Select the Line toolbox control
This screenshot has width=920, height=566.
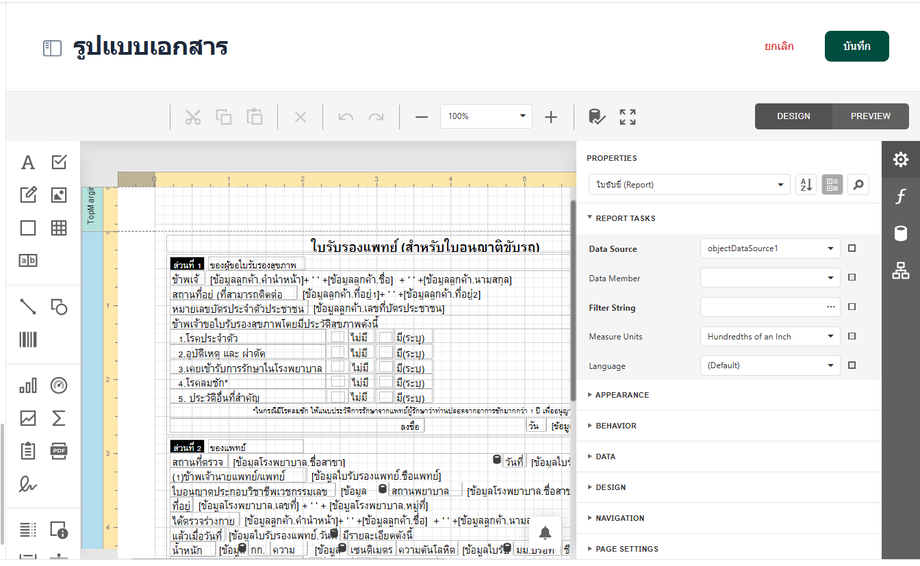(28, 306)
